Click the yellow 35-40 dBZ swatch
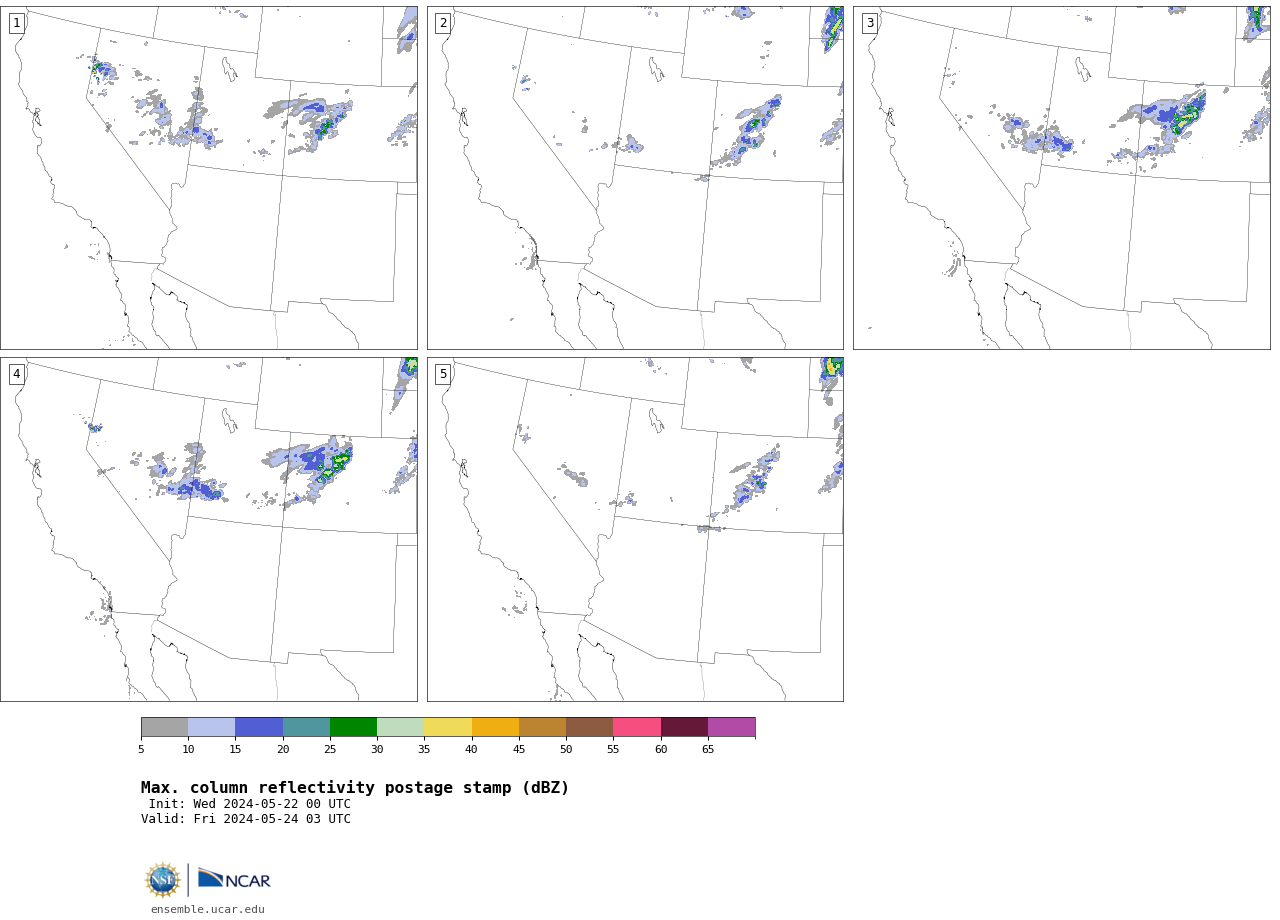The image size is (1280, 920). (448, 727)
